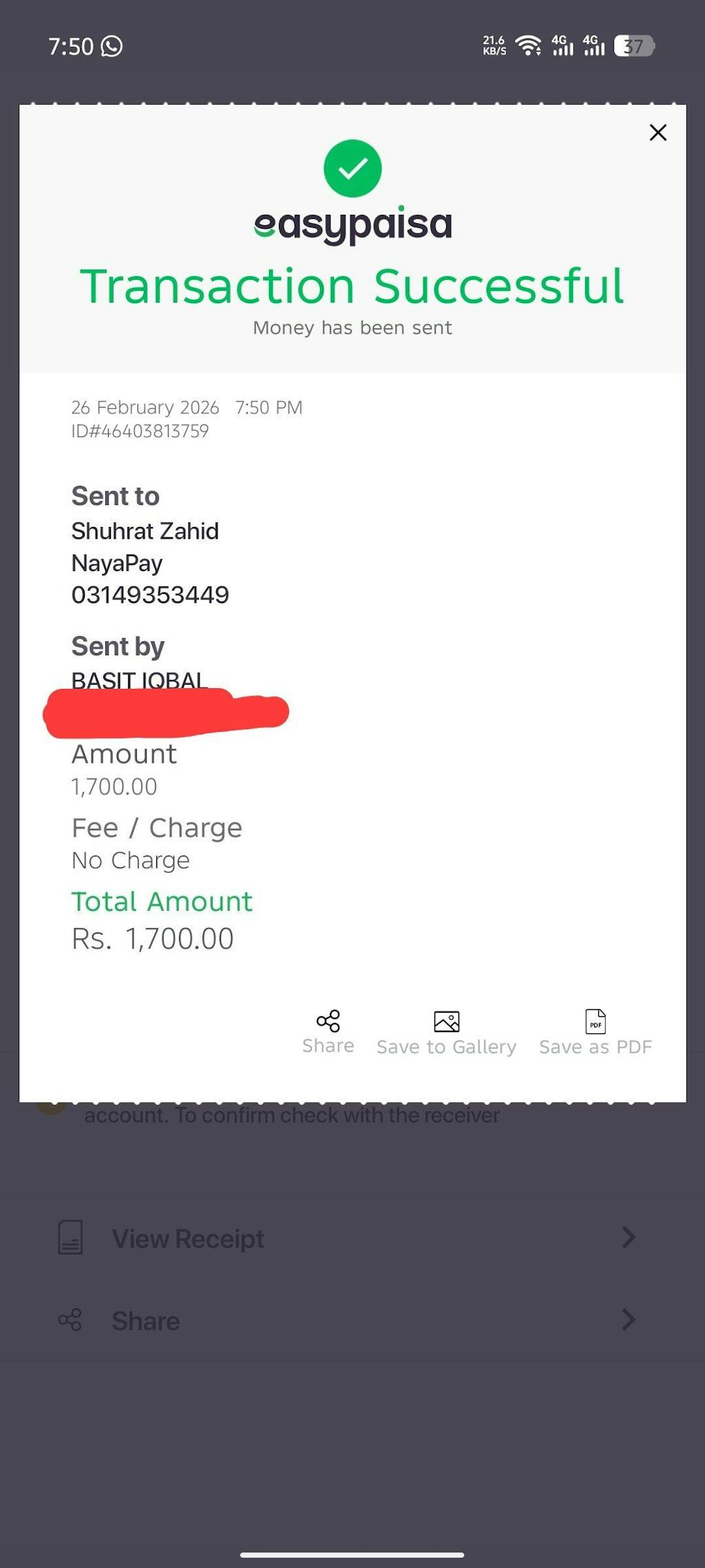Tap the WhatsApp notification icon in status bar

(x=112, y=46)
